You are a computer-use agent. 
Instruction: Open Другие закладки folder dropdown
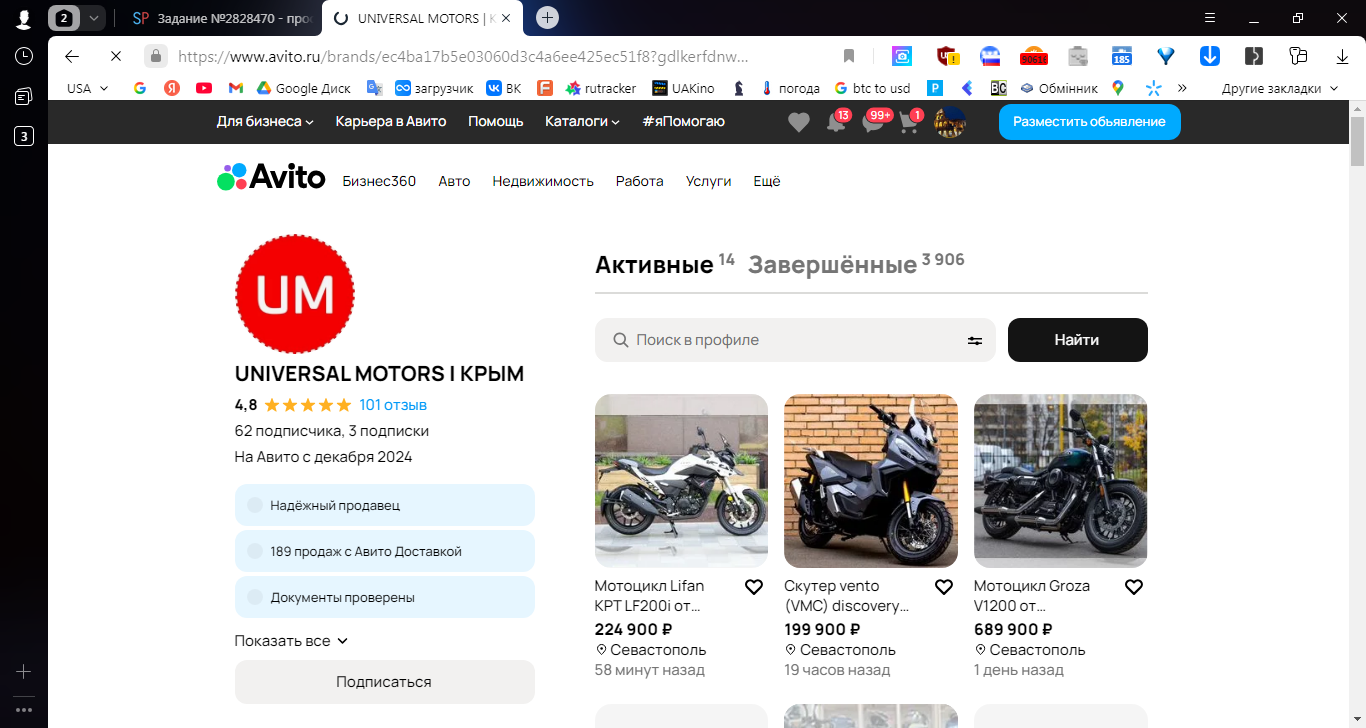click(x=1280, y=88)
